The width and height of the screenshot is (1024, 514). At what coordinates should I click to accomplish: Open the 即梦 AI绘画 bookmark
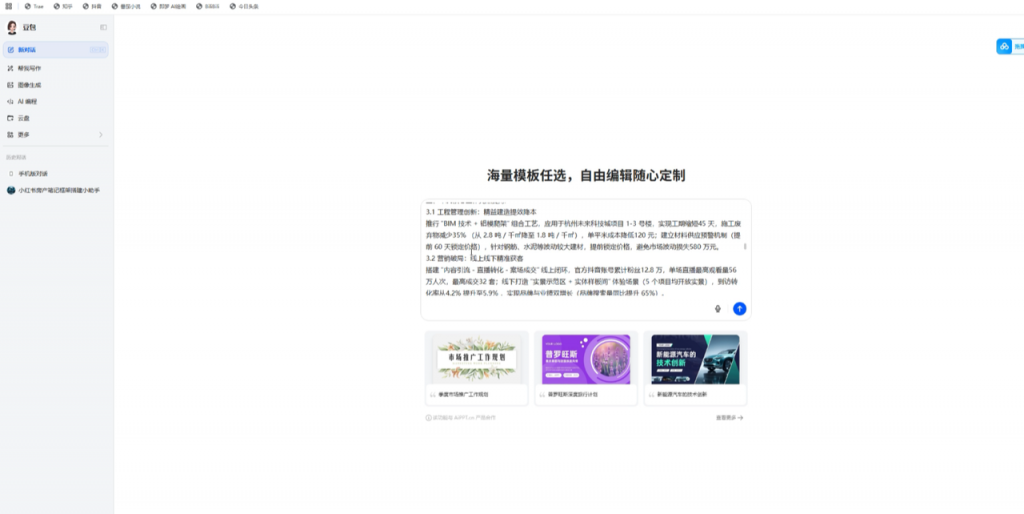point(168,6)
